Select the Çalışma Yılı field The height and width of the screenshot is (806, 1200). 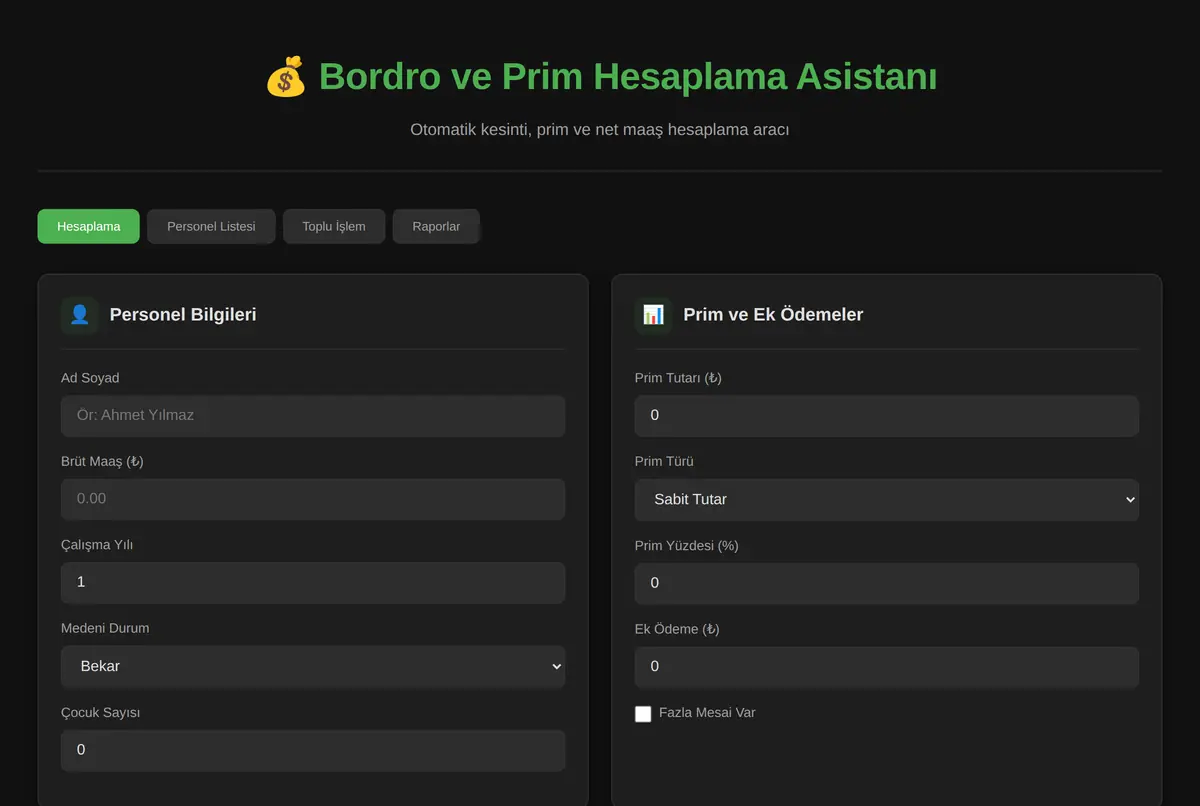[313, 582]
